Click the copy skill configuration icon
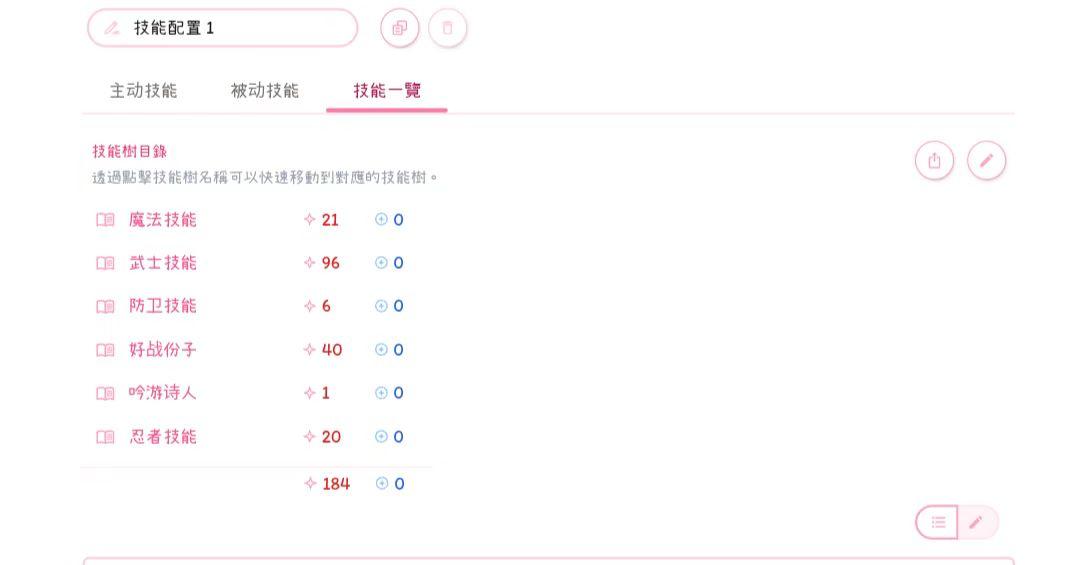This screenshot has height=565, width=1080. pyautogui.click(x=400, y=28)
